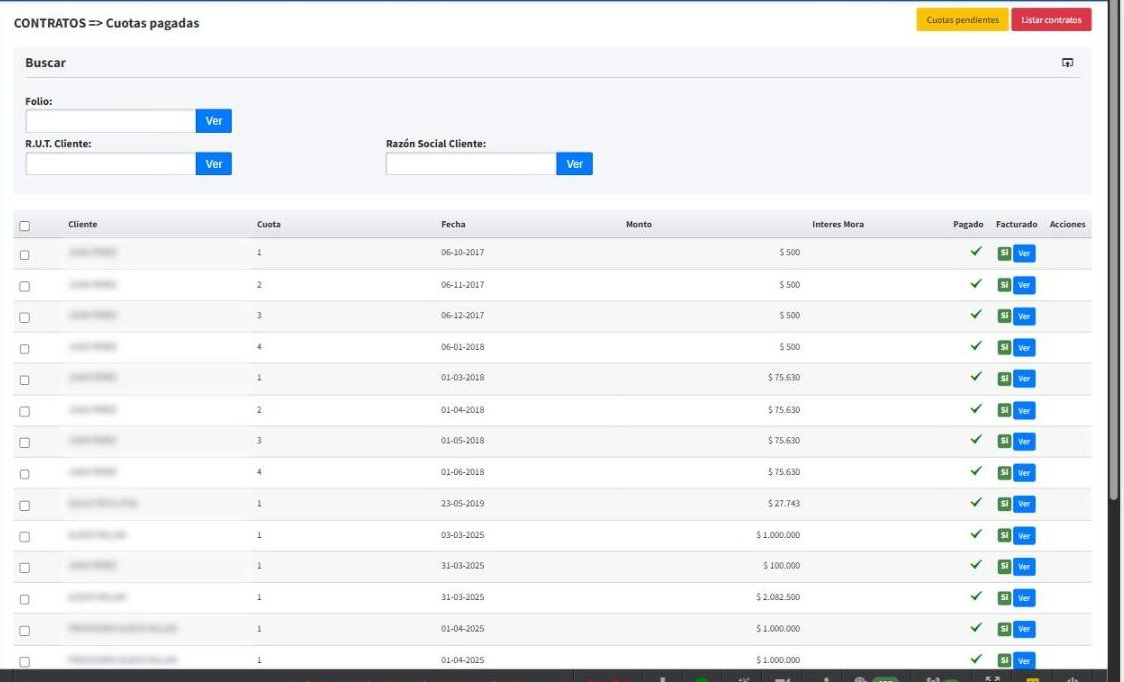Focus the Folio search field
The width and height of the screenshot is (1124, 682).
(x=110, y=121)
